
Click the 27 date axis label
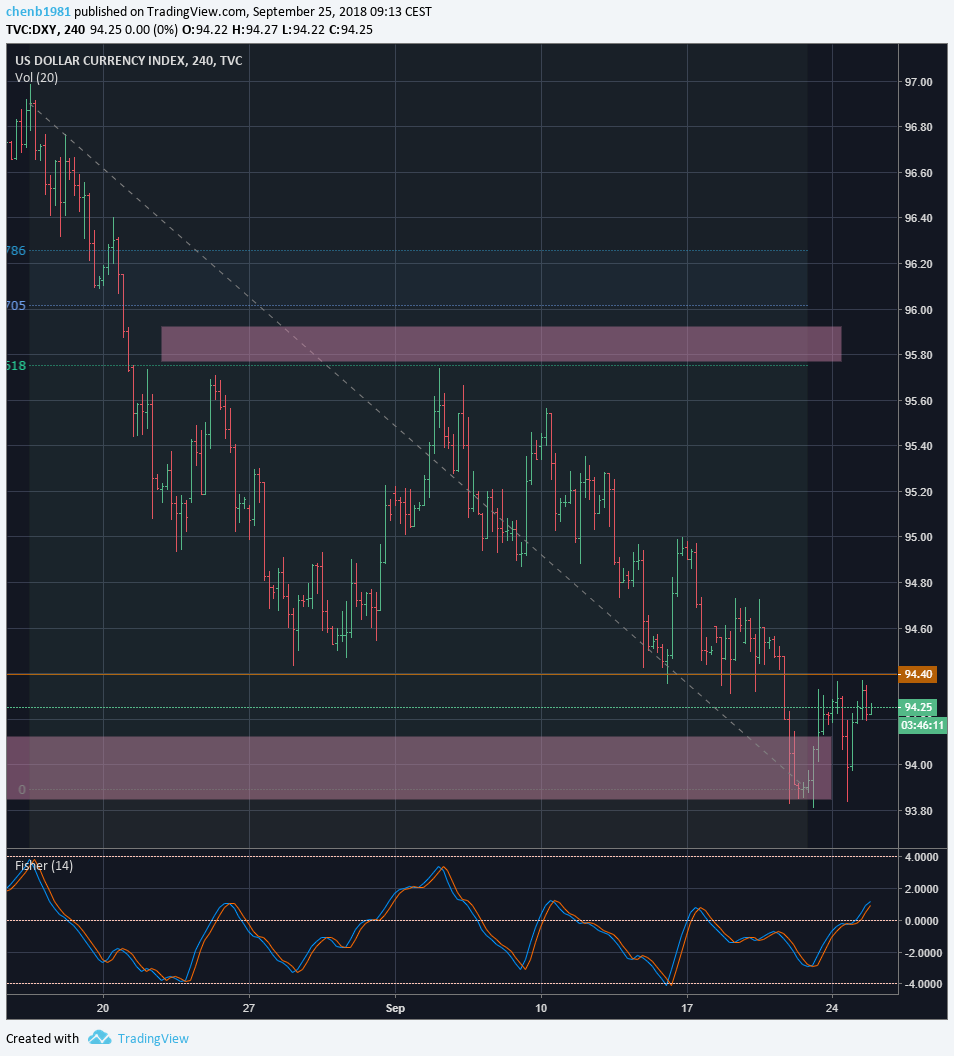click(249, 1008)
